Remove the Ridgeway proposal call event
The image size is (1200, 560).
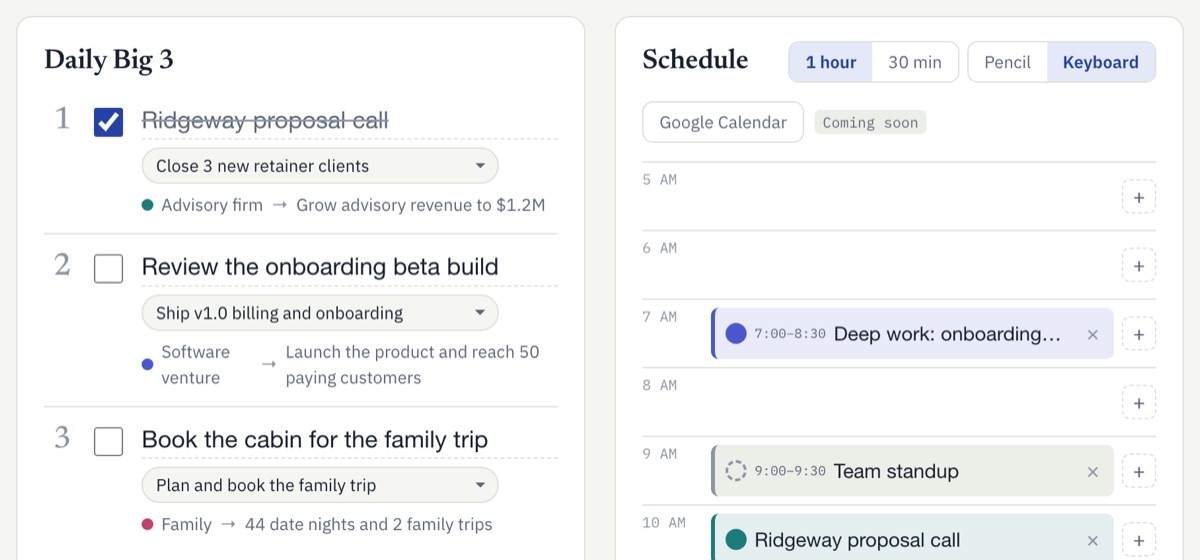(x=1093, y=540)
